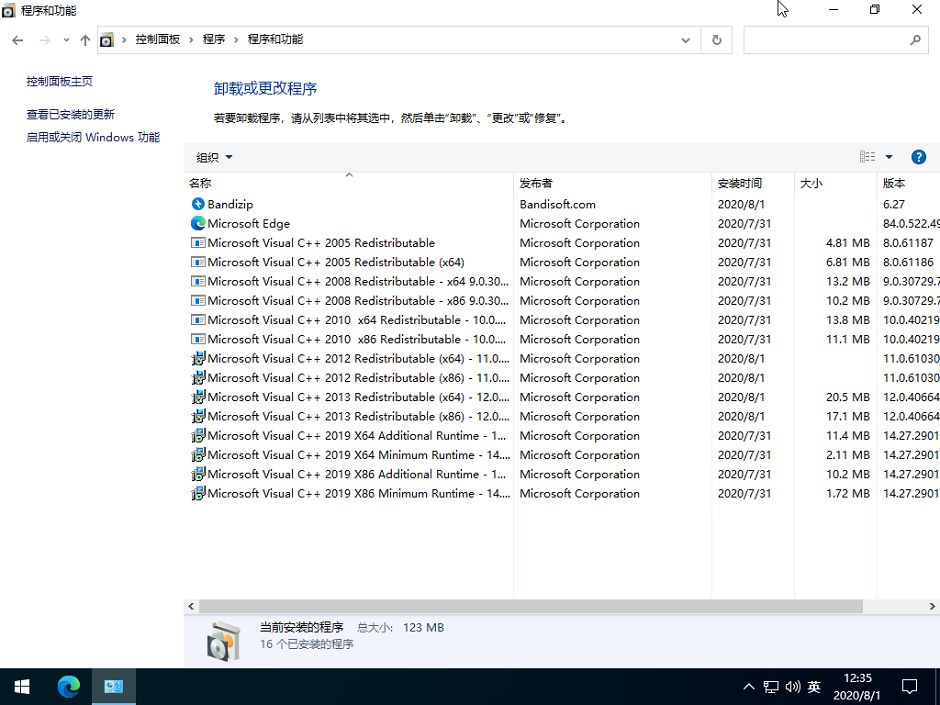
Task: Click icon of Visual C++ 2008 x64 entry
Action: pos(198,281)
